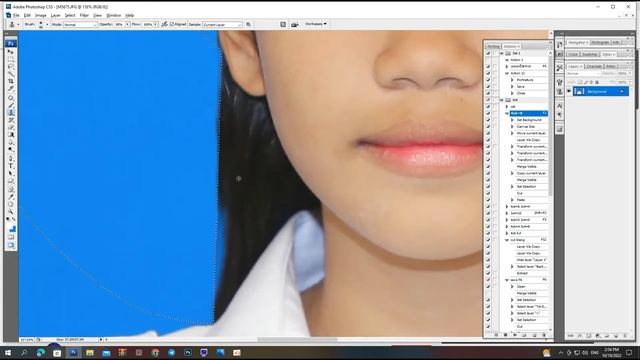Select the Clone Stamp tool
This screenshot has height=360, width=640.
(11, 113)
